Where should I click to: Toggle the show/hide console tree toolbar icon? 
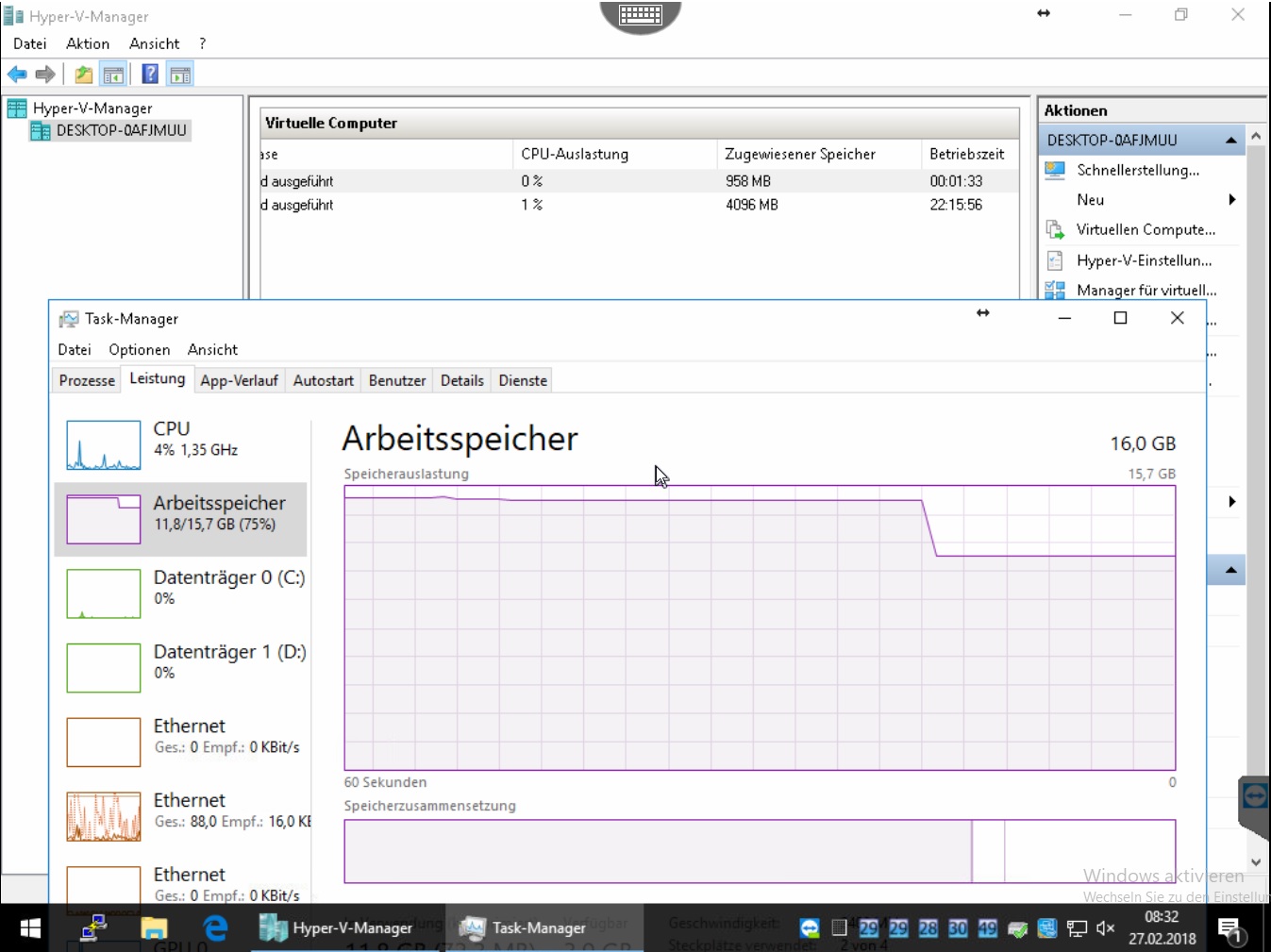(x=113, y=75)
